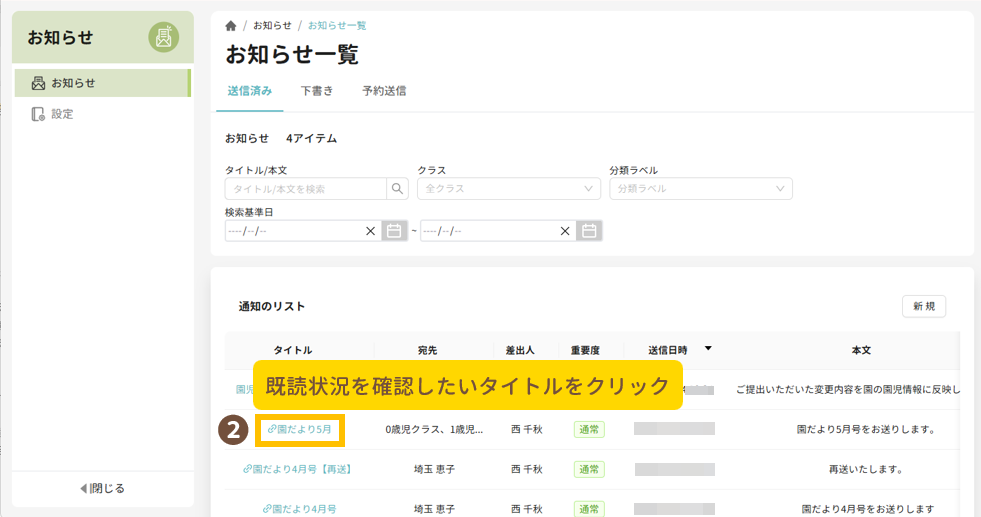The width and height of the screenshot is (981, 517).
Task: Clear the end date field
Action: [566, 231]
